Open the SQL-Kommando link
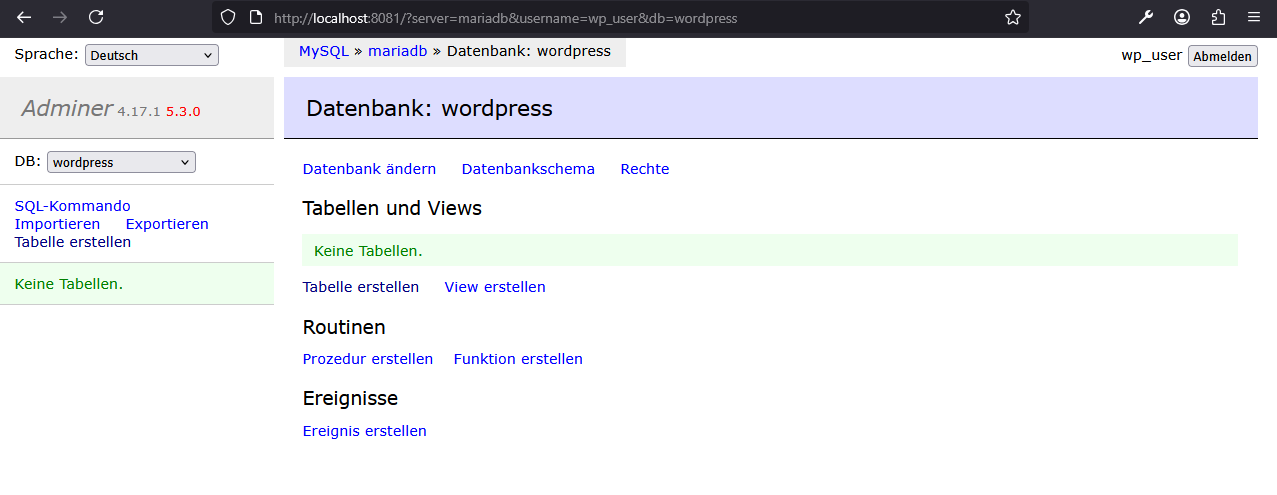 tap(72, 206)
